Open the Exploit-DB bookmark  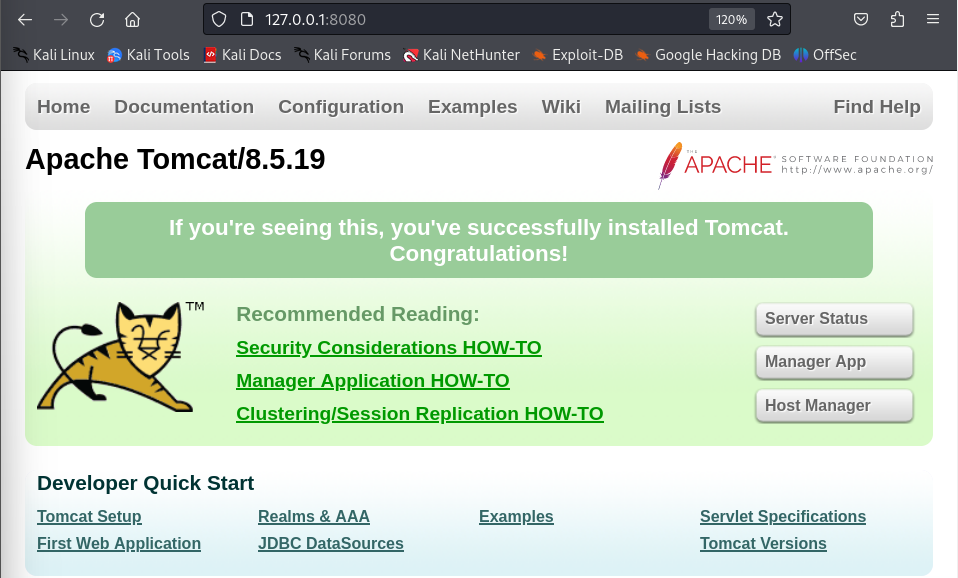point(577,55)
